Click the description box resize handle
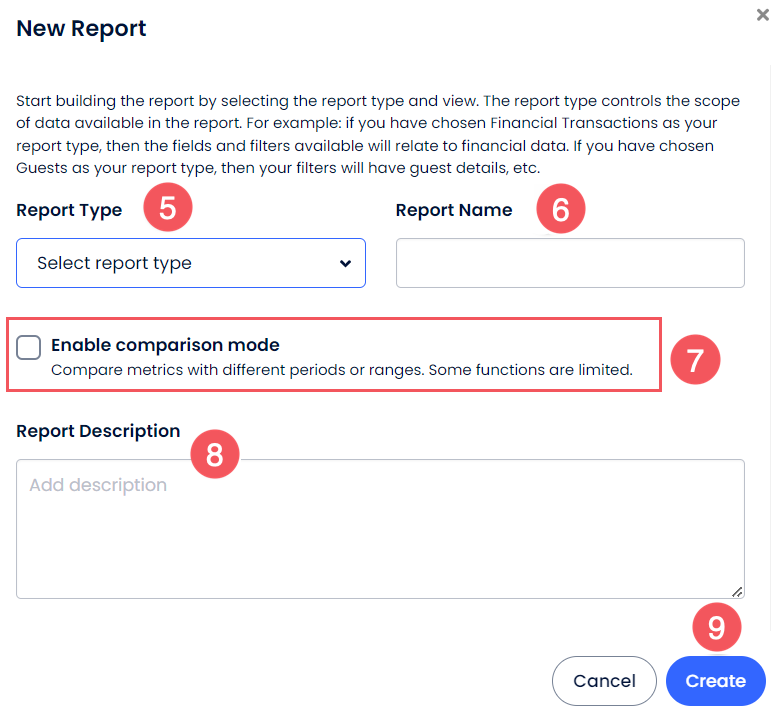This screenshot has height=719, width=771. click(737, 591)
